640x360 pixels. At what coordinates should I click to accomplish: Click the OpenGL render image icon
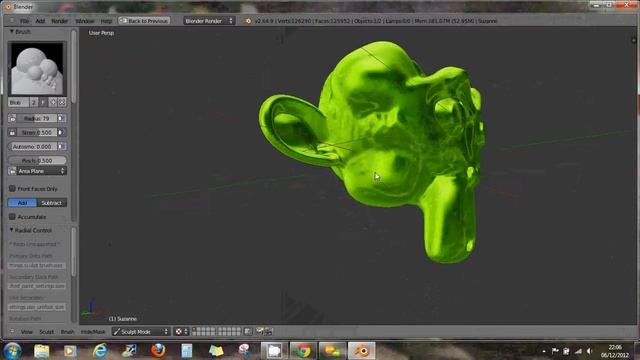260,331
